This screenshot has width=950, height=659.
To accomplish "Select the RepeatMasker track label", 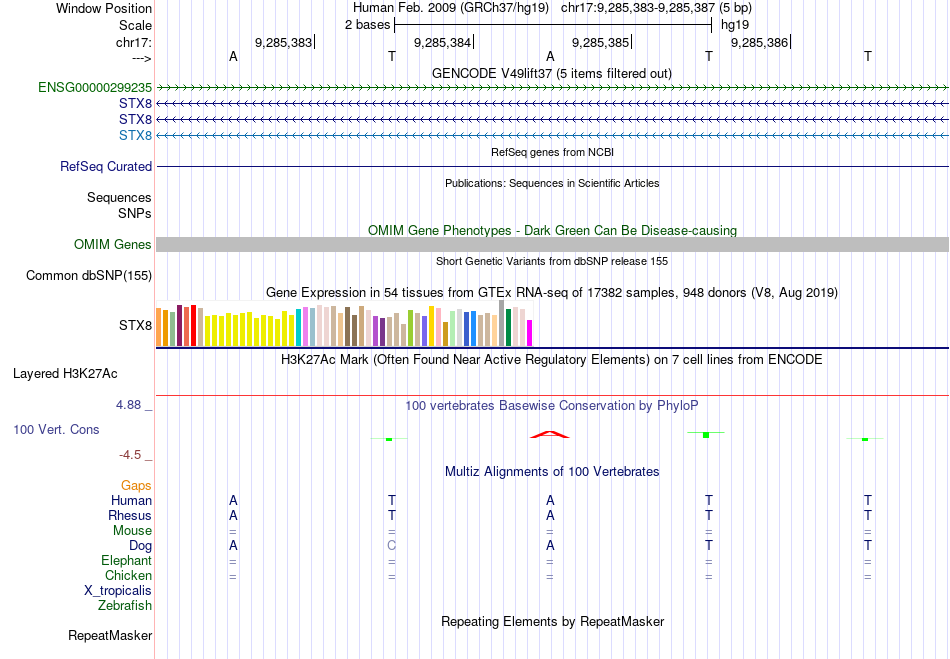I will (110, 635).
